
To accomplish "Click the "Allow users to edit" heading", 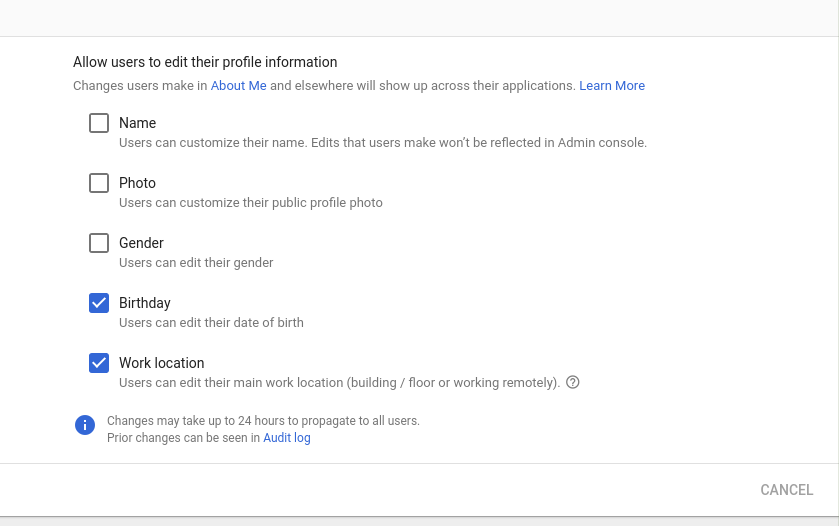I will click(205, 62).
